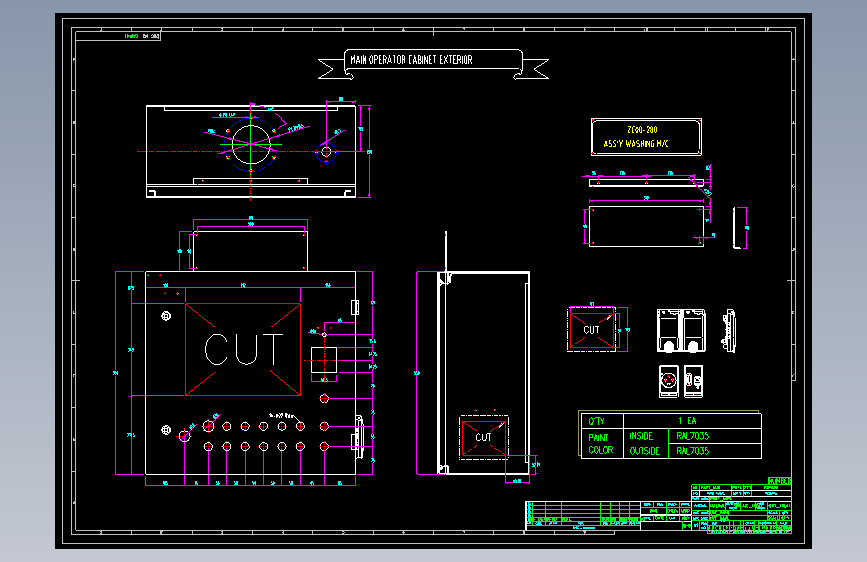Click the green title block in bottom-right corner
This screenshot has width=867, height=562.
point(741,506)
